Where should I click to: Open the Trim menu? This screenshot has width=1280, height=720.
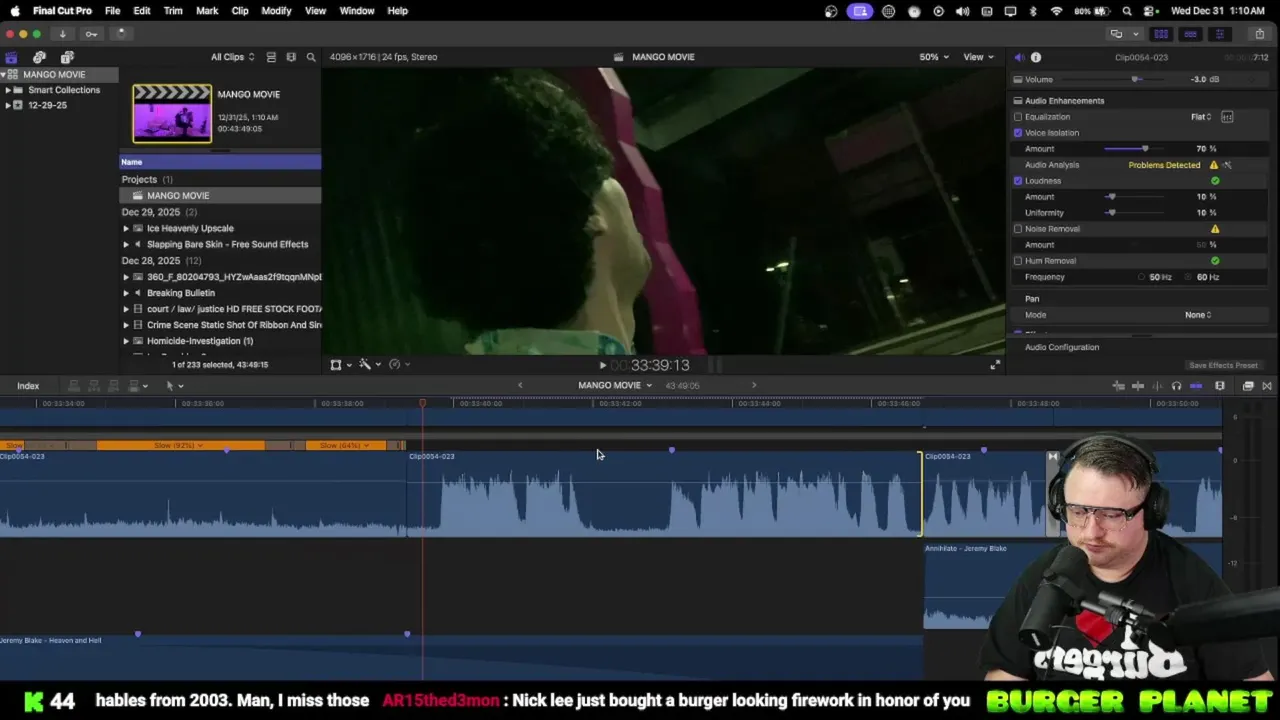point(173,11)
